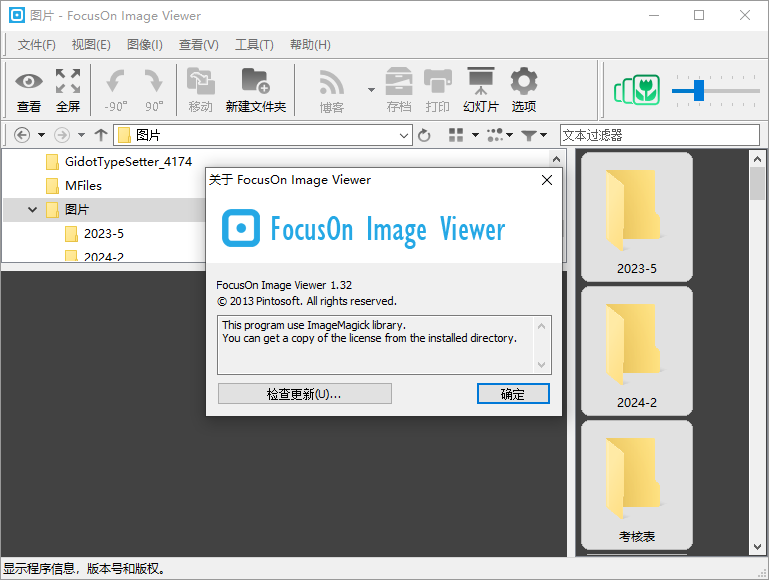Select the partly hidden 2024-2 folder in tree
The height and width of the screenshot is (580, 769).
tap(103, 255)
